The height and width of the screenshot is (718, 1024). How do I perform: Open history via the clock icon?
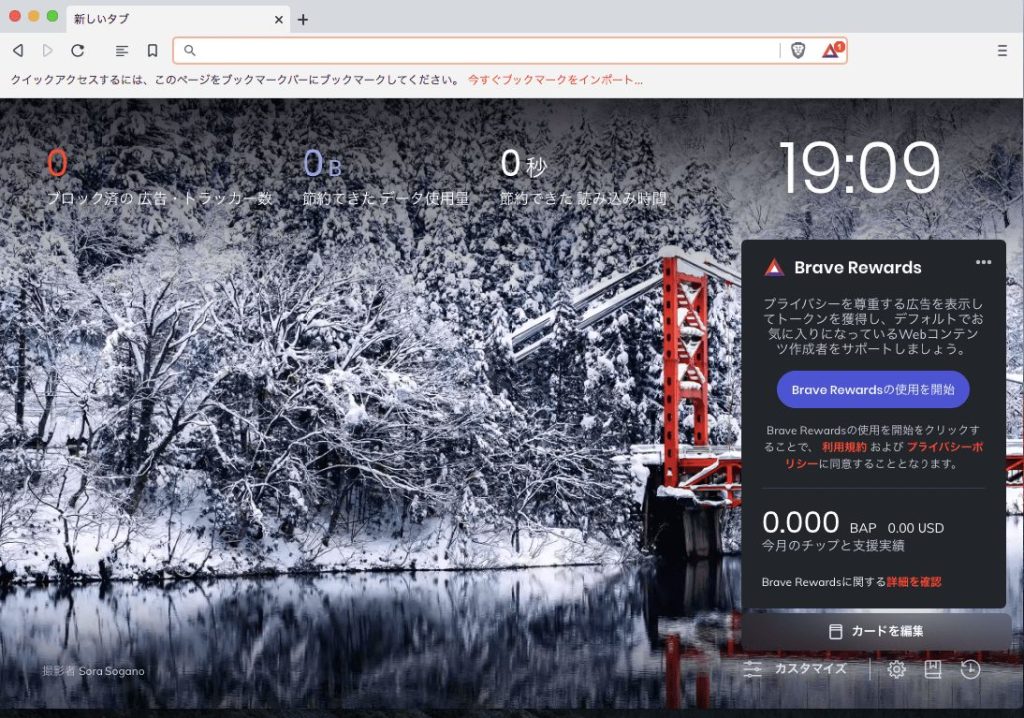(970, 669)
